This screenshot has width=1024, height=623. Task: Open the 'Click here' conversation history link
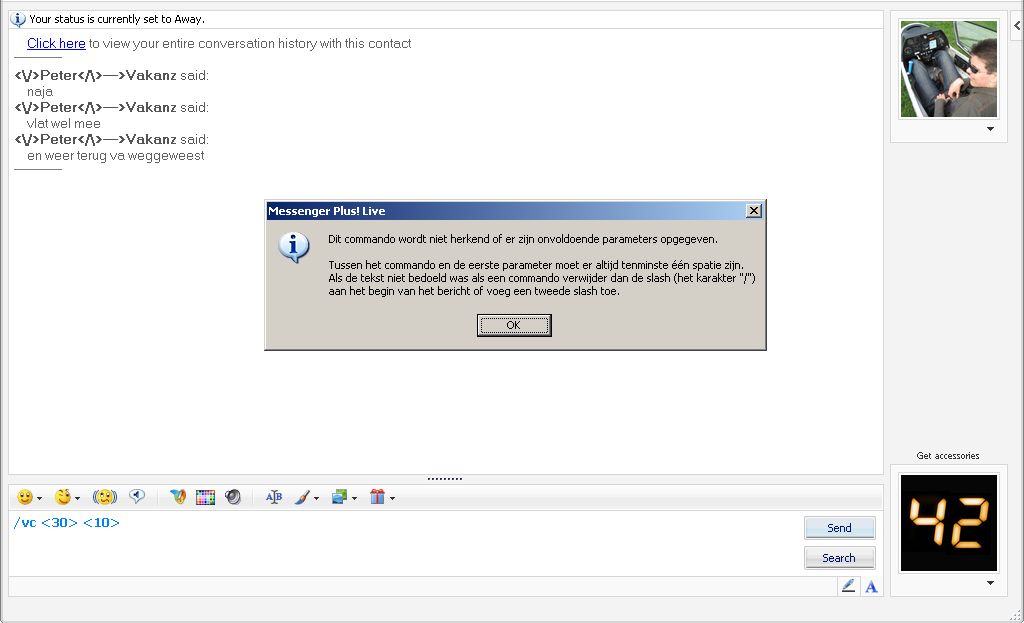point(56,44)
